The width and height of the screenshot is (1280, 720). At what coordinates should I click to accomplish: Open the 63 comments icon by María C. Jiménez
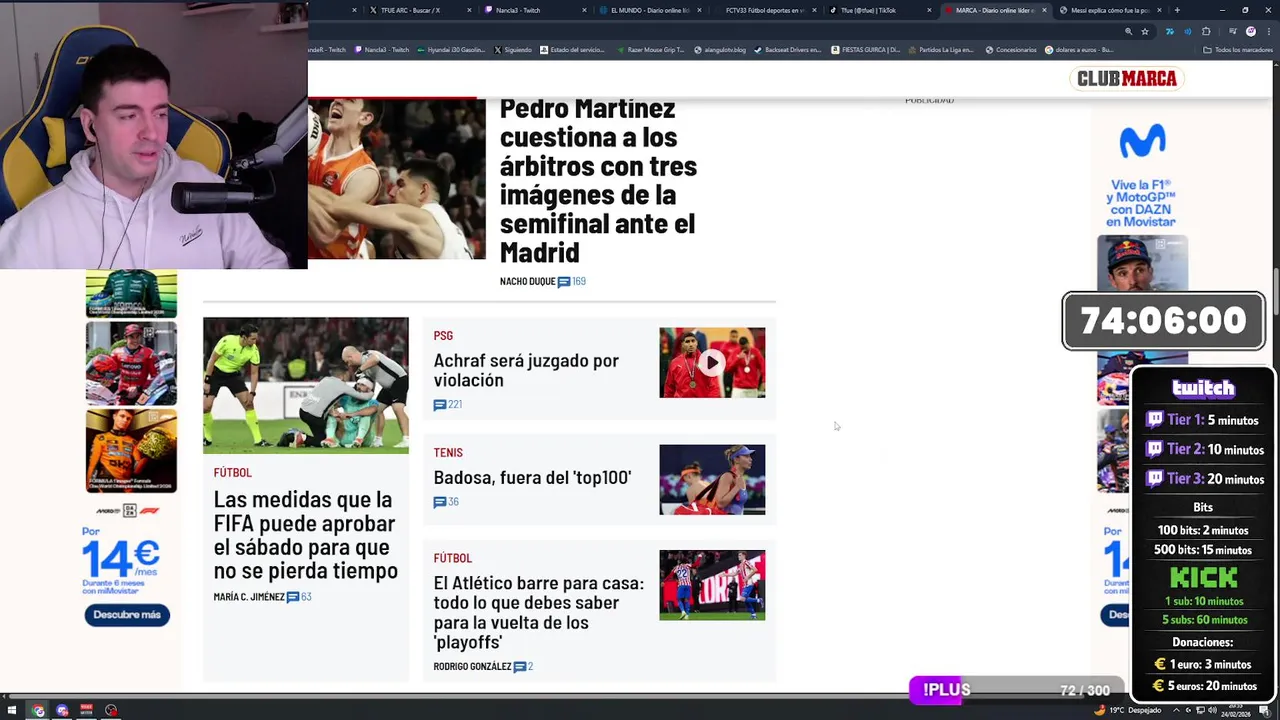(x=293, y=597)
